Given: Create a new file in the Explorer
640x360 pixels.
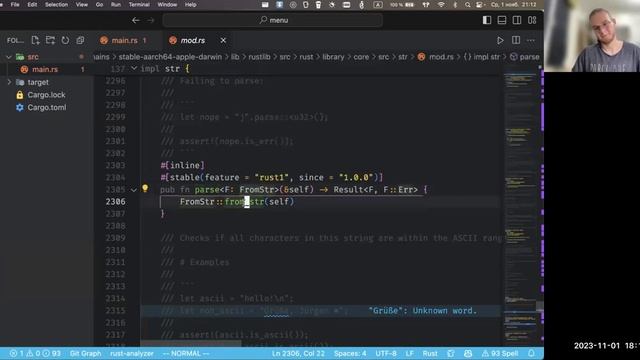Looking at the screenshot, I should [x=36, y=40].
